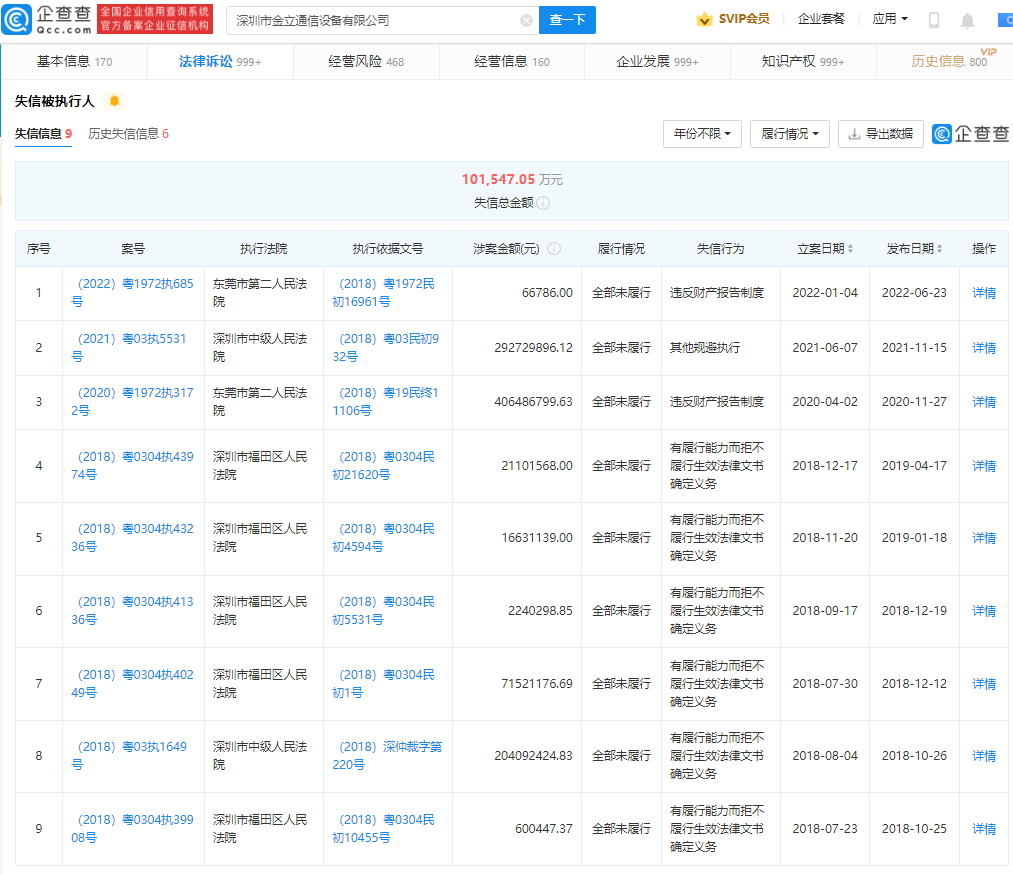Viewport: 1013px width, 875px height.
Task: Click the company name search input field
Action: (x=380, y=20)
